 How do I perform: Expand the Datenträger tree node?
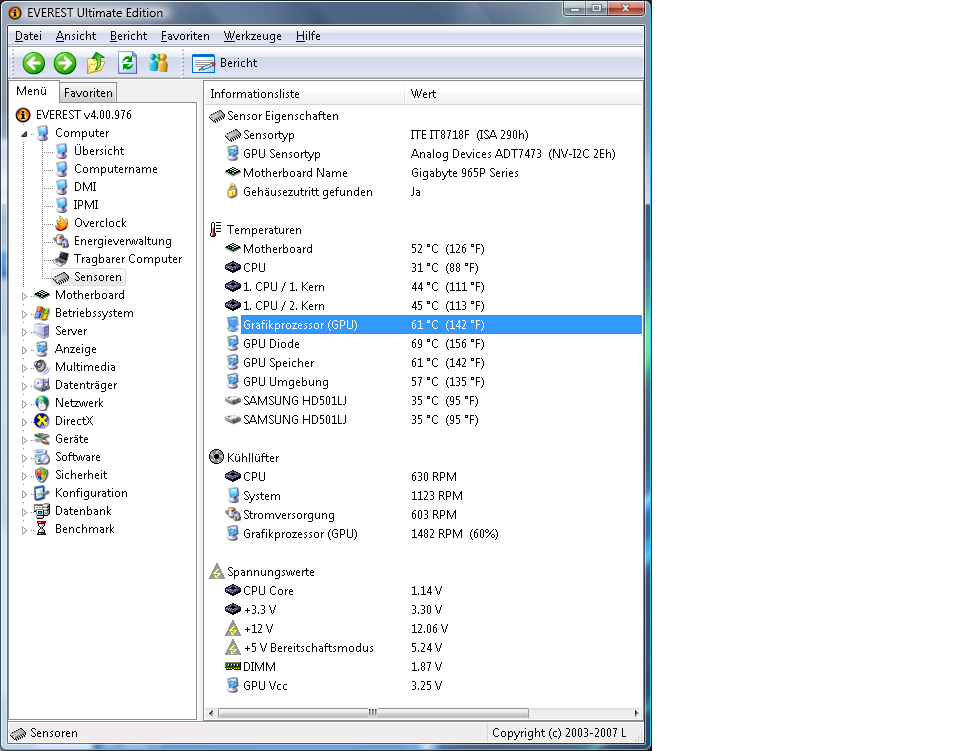(x=24, y=386)
